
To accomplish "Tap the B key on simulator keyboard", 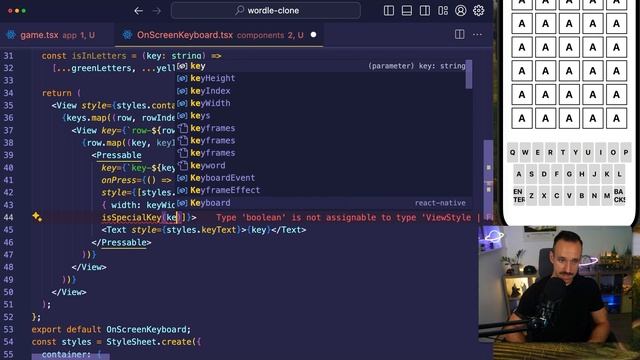I will [582, 196].
